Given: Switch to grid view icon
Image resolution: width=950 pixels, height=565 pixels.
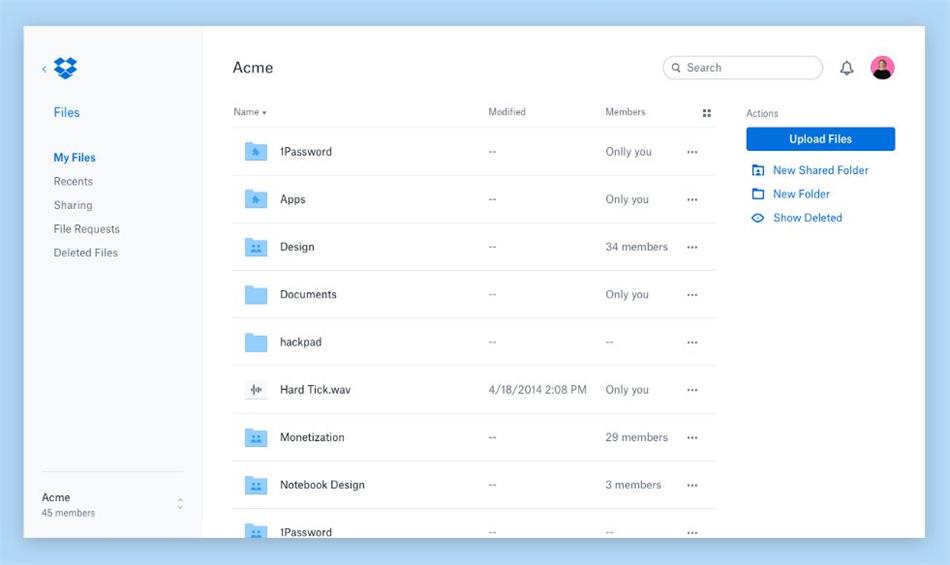Looking at the screenshot, I should tap(707, 113).
